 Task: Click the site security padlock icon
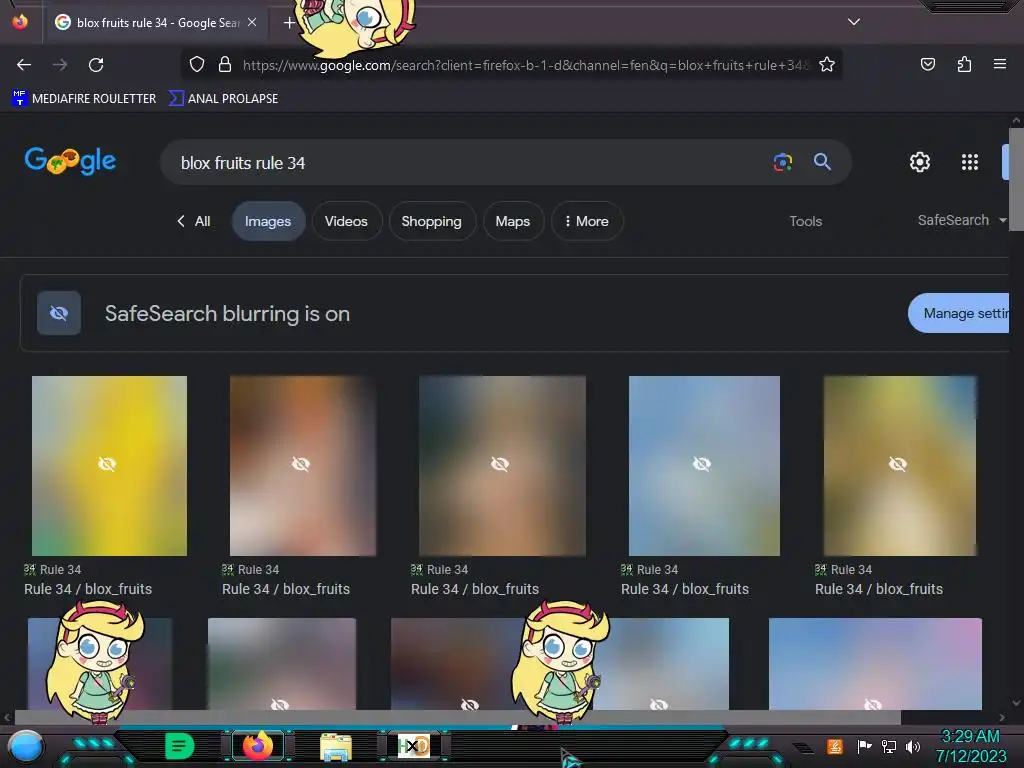coord(225,64)
